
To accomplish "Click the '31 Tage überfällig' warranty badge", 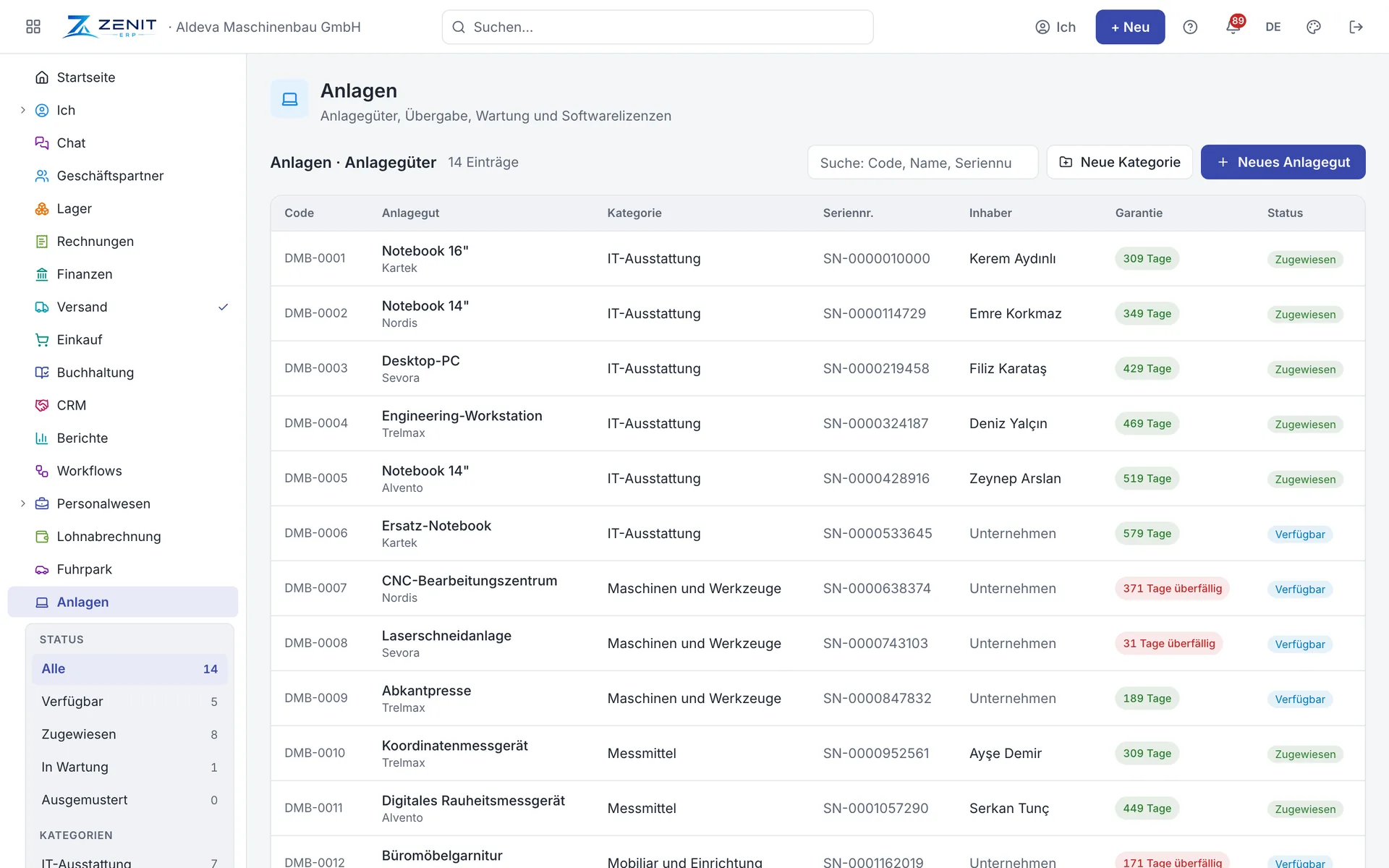I will [1168, 643].
